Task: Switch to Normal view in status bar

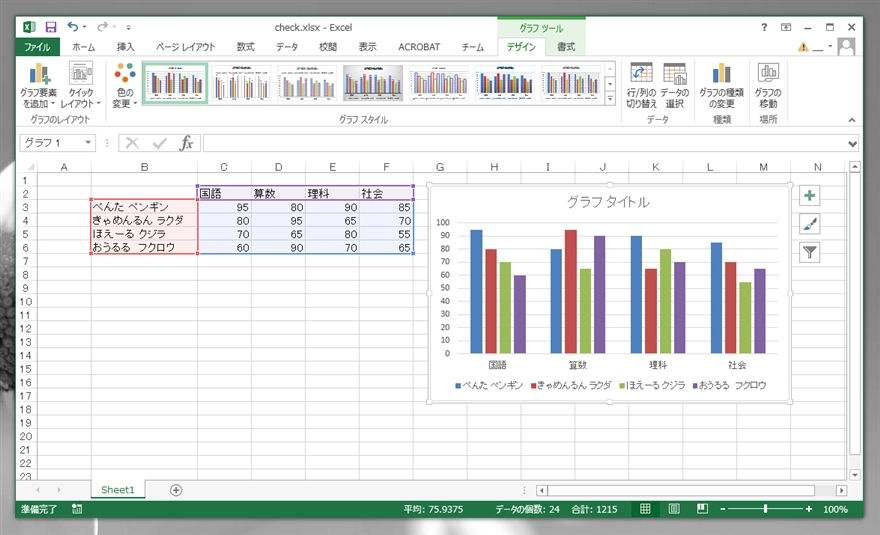Action: 645,509
